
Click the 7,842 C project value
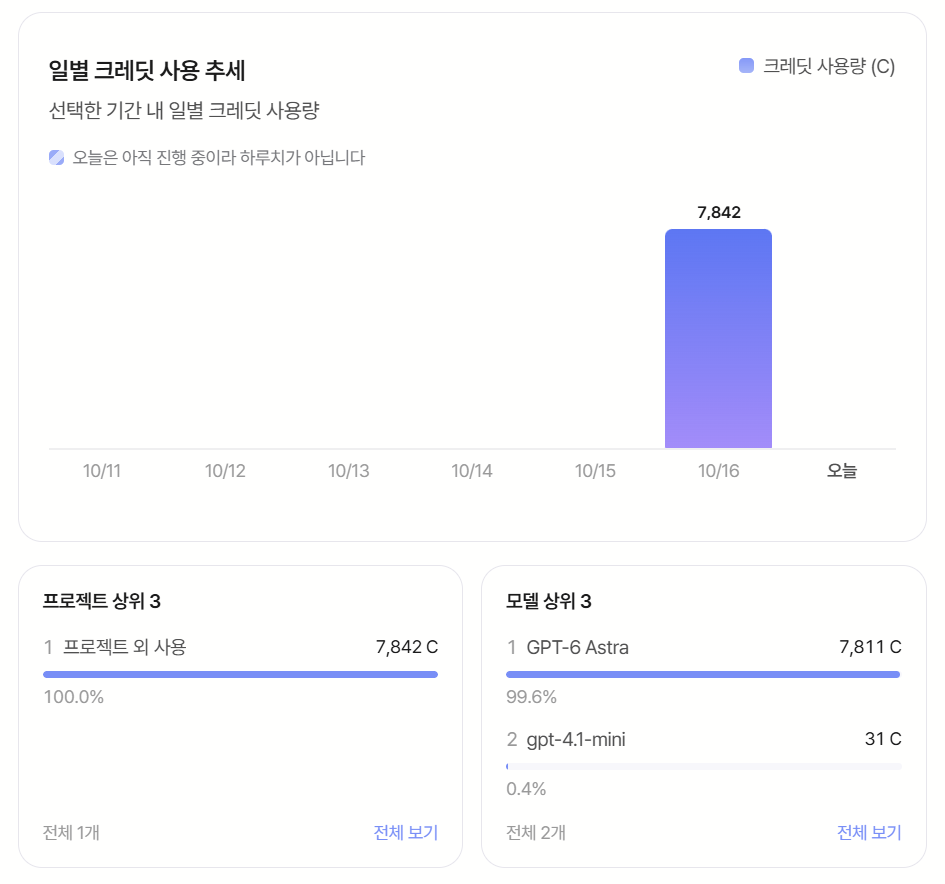pyautogui.click(x=407, y=647)
